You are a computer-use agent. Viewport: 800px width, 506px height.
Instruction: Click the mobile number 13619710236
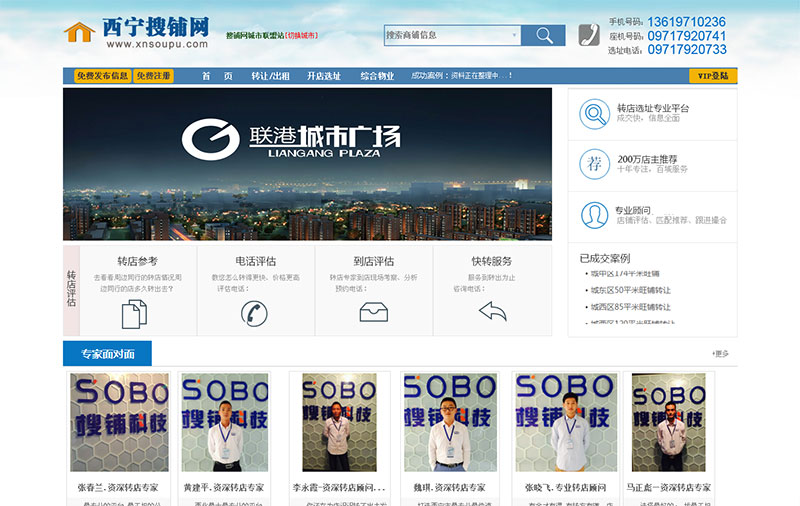(x=687, y=22)
